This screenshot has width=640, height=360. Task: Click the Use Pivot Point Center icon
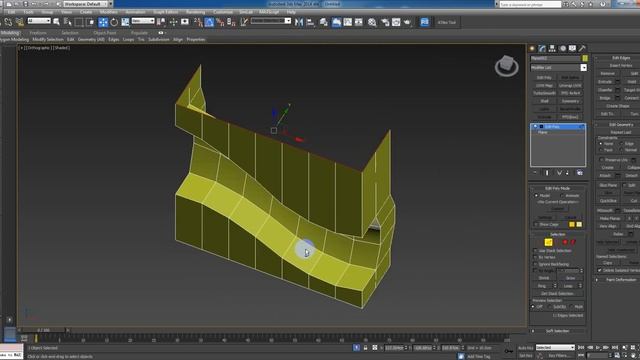click(x=162, y=22)
